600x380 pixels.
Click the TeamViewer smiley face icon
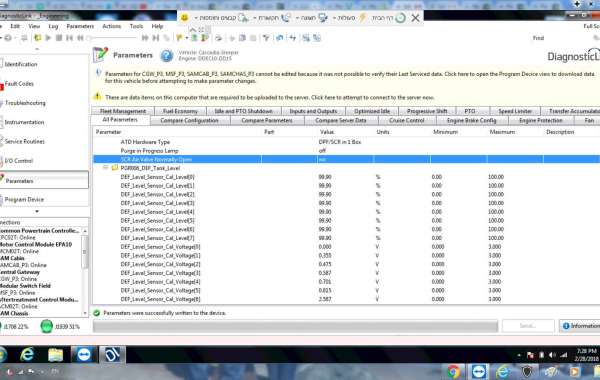[x=184, y=18]
